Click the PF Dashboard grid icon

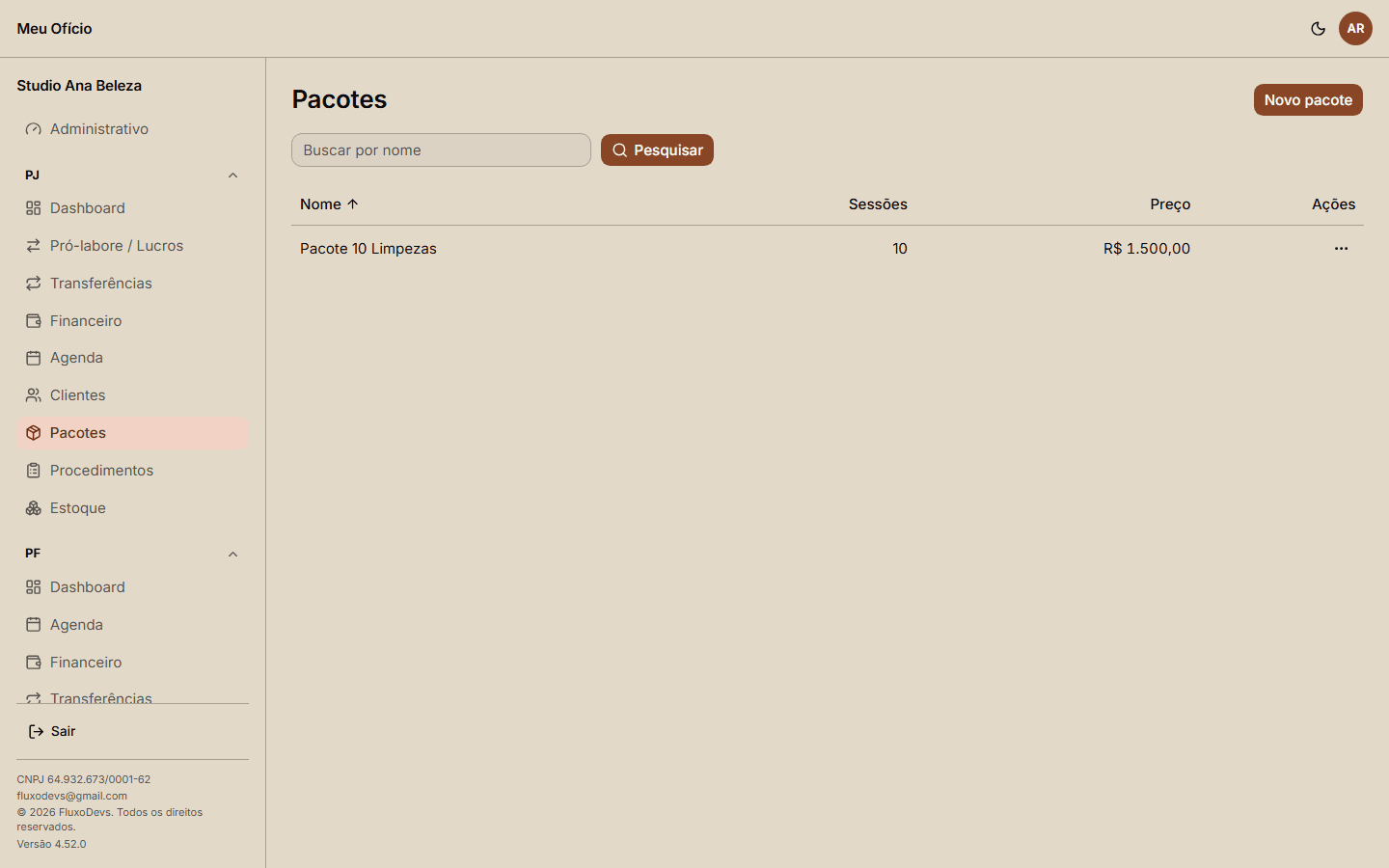point(34,587)
